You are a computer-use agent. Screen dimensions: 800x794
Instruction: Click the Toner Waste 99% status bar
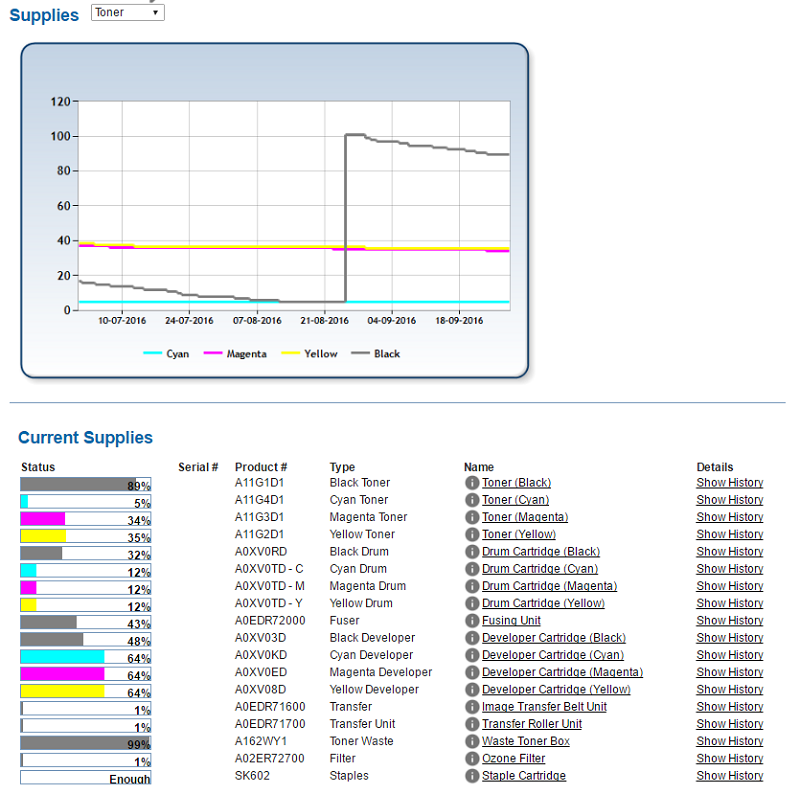coord(86,743)
